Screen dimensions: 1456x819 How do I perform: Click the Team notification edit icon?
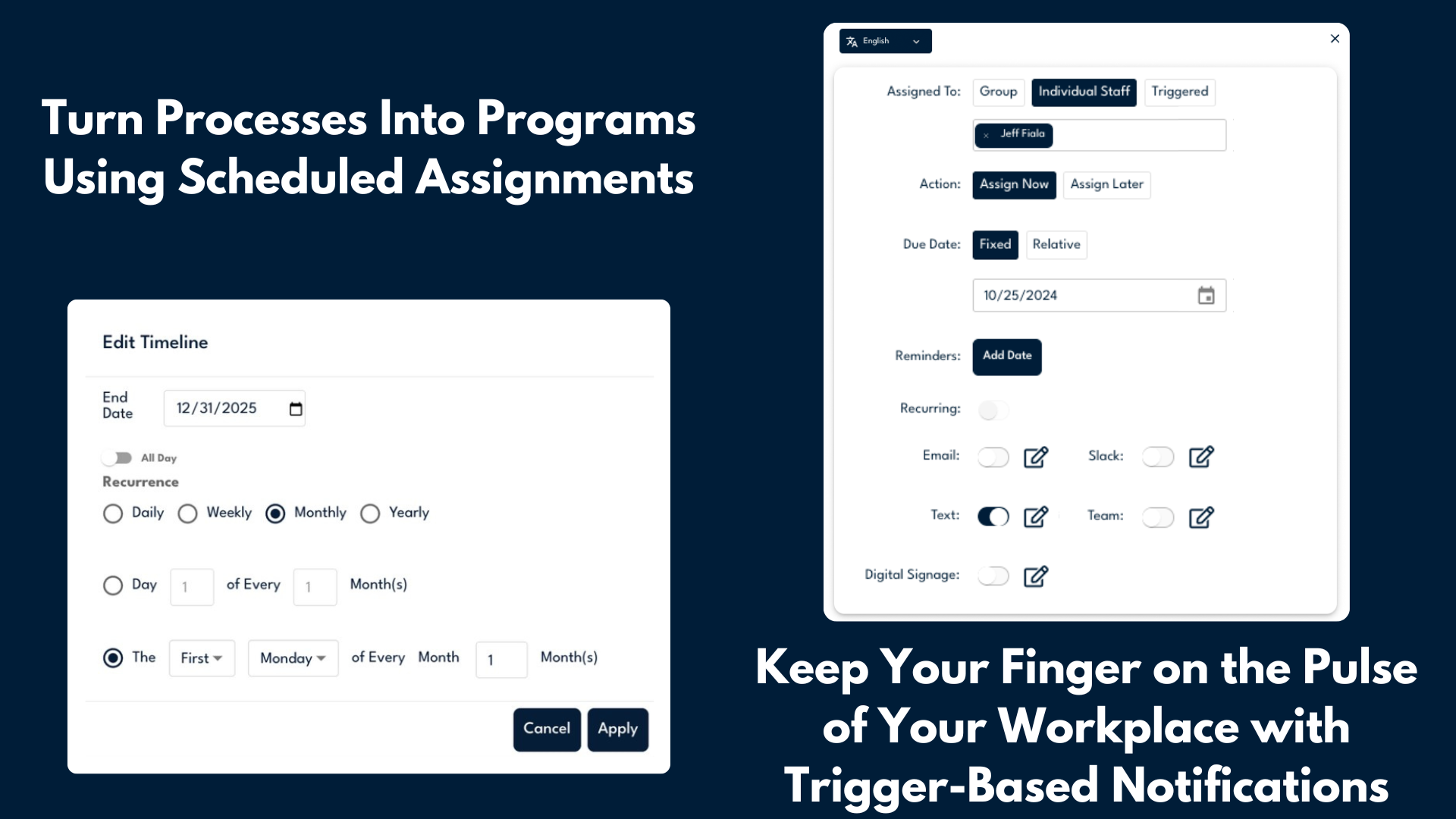click(1200, 517)
